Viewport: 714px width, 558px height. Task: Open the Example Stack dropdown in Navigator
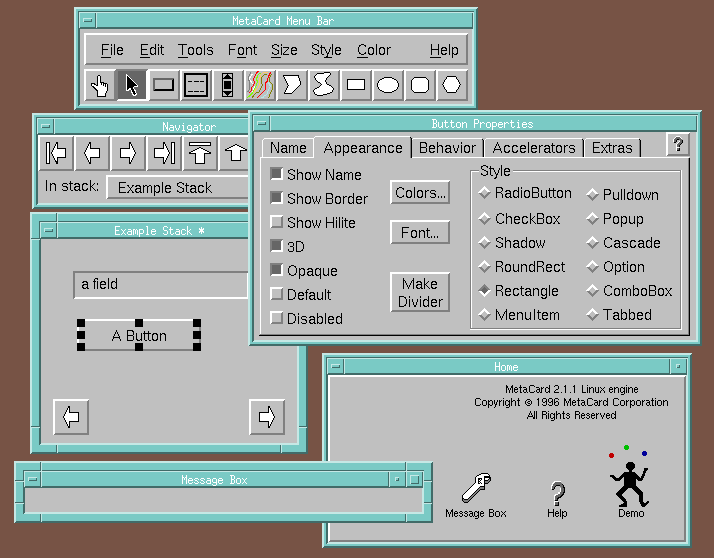pos(178,188)
